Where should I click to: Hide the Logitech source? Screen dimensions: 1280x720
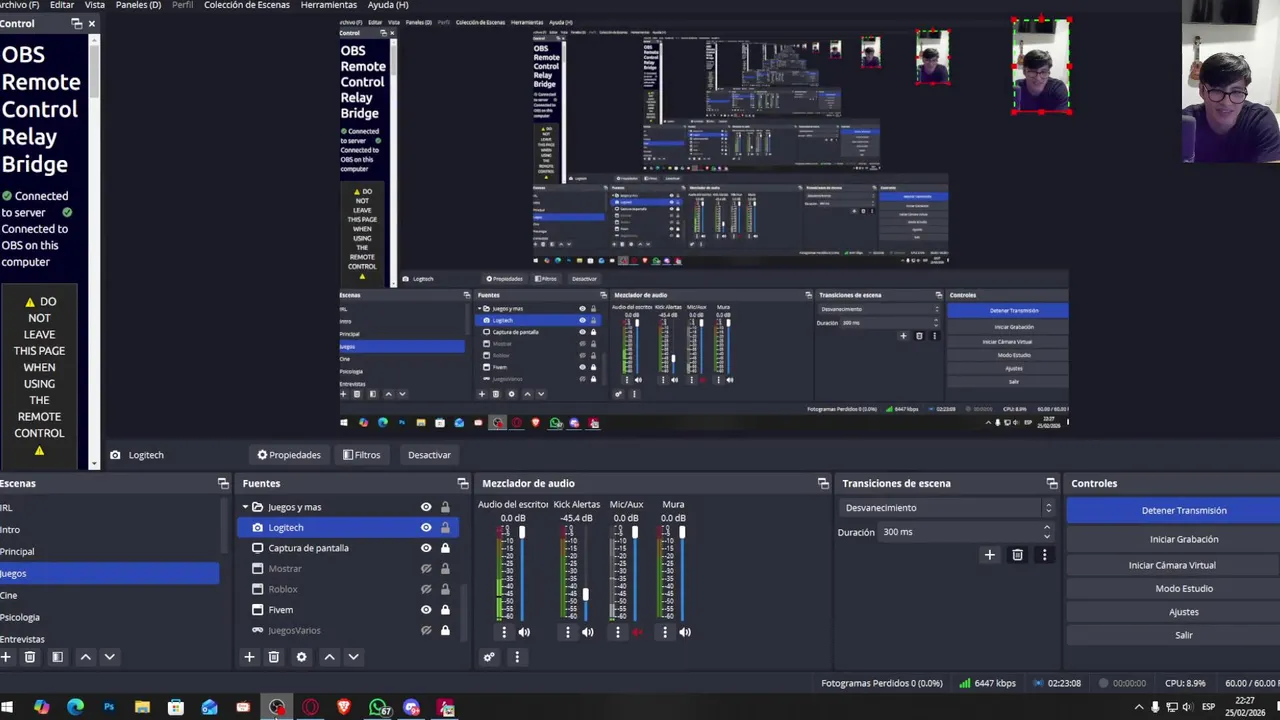pyautogui.click(x=426, y=527)
